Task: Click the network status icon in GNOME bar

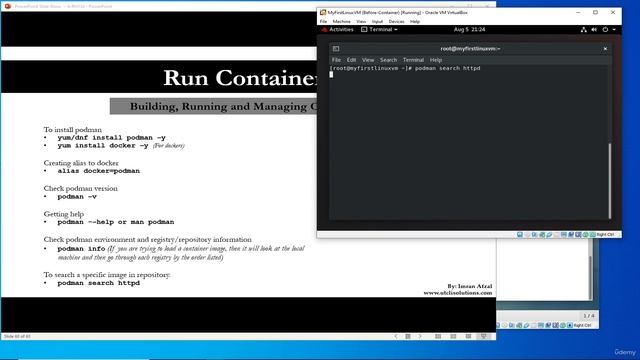Action: pos(584,29)
